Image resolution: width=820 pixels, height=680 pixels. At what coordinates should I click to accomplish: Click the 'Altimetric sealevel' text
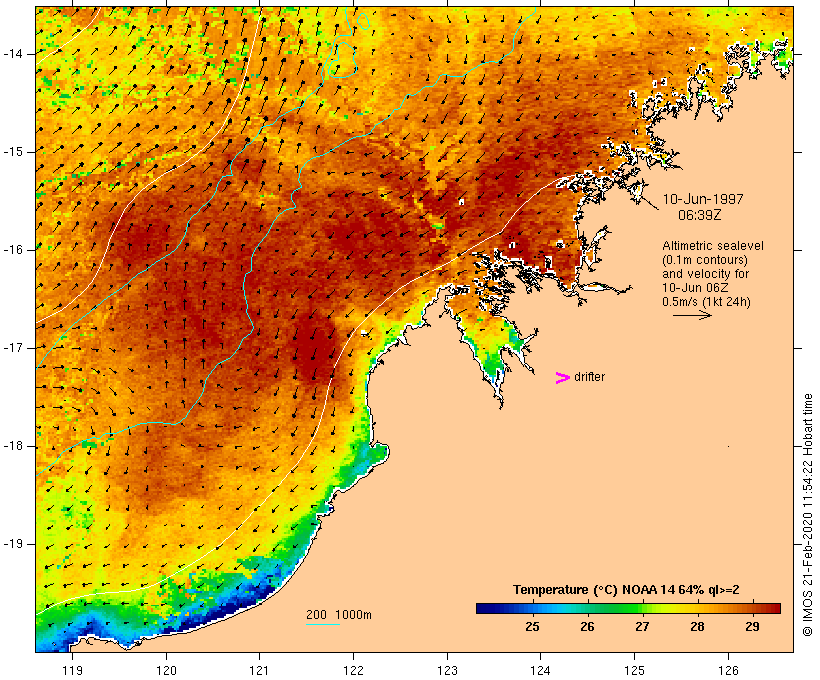tap(713, 246)
